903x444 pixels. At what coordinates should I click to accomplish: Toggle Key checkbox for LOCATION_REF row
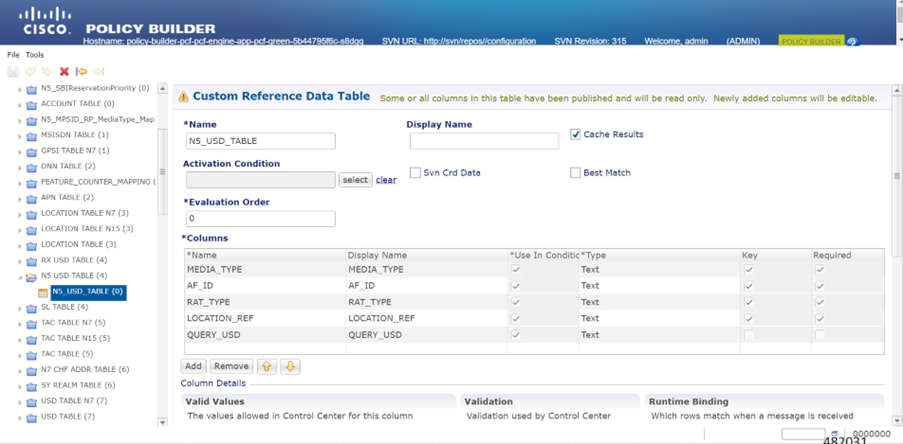749,318
